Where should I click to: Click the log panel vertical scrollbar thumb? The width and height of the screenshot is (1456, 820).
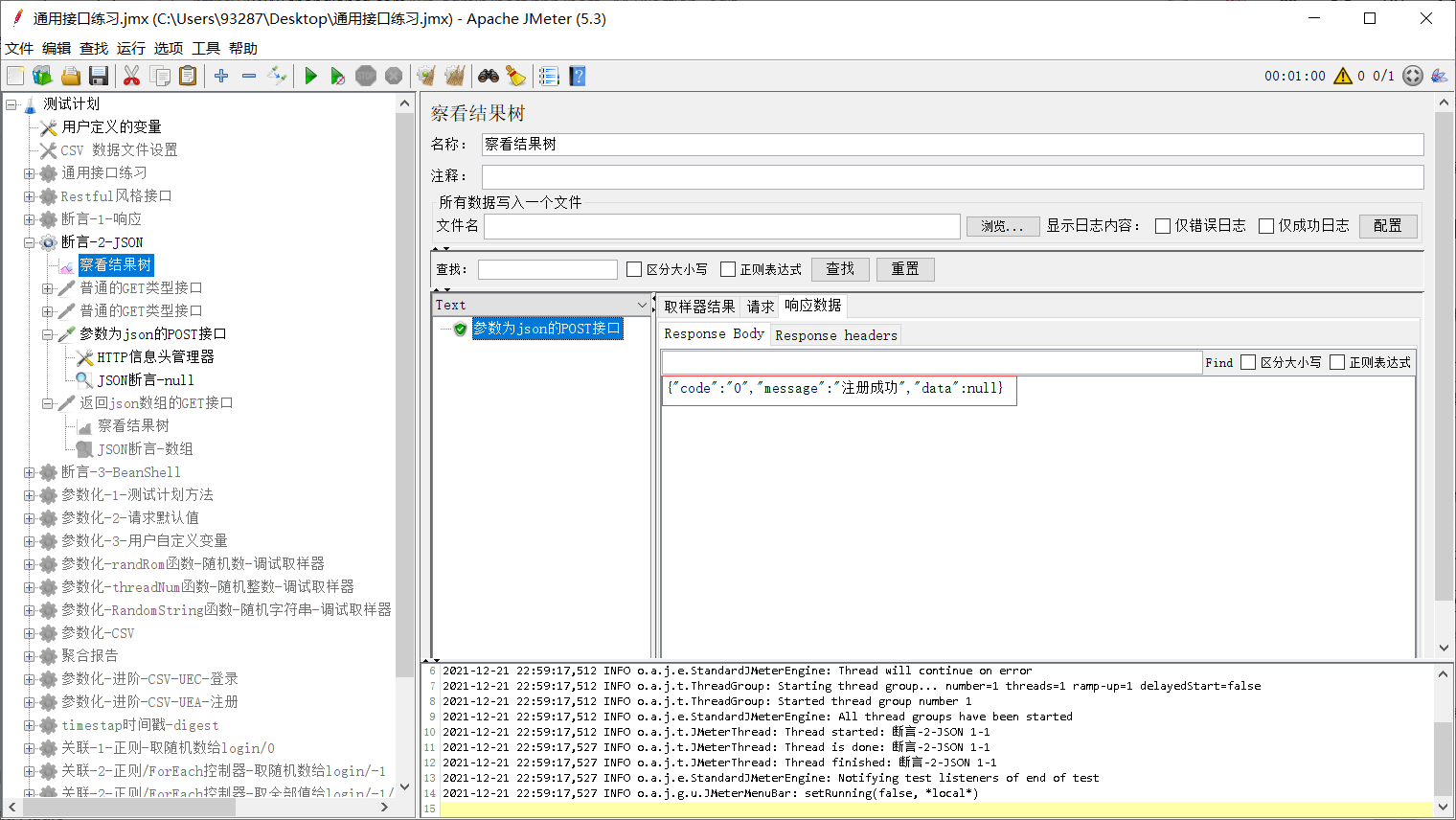click(x=1444, y=759)
